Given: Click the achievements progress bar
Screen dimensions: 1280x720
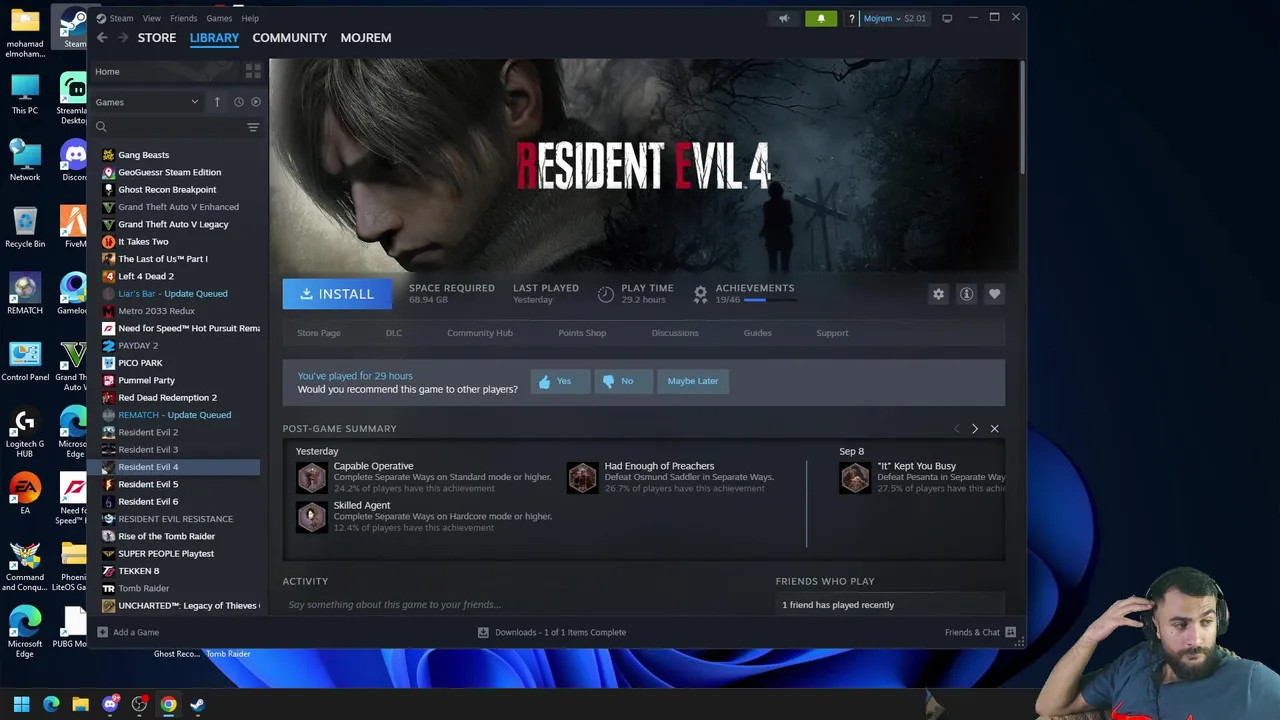Looking at the screenshot, I should coord(769,300).
